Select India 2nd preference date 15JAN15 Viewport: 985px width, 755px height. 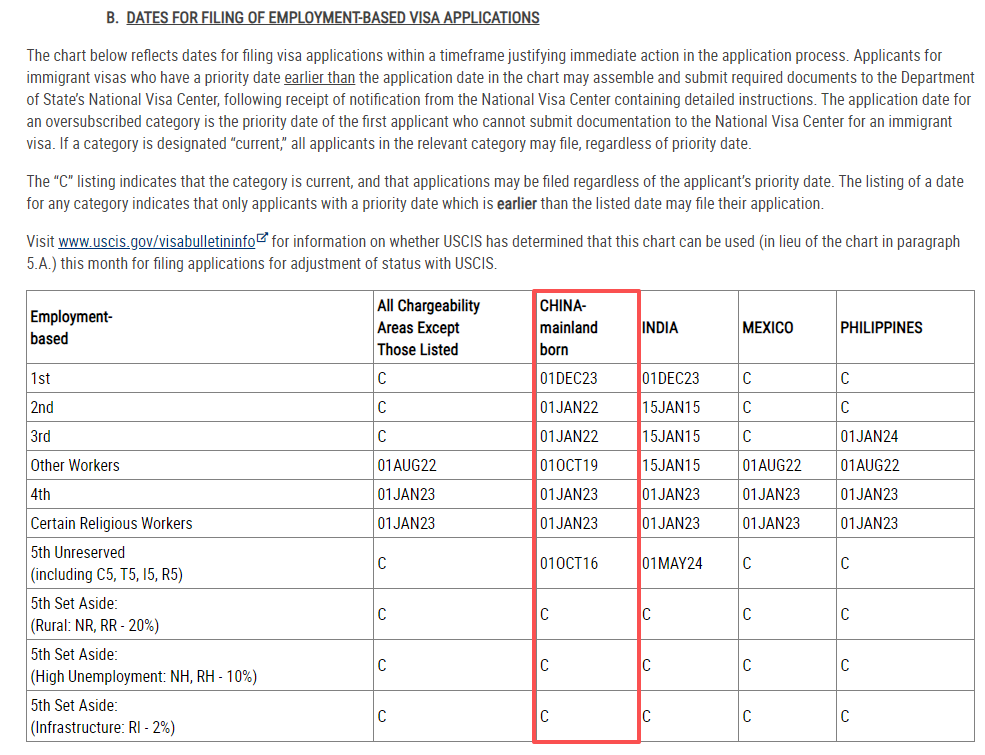pos(670,408)
